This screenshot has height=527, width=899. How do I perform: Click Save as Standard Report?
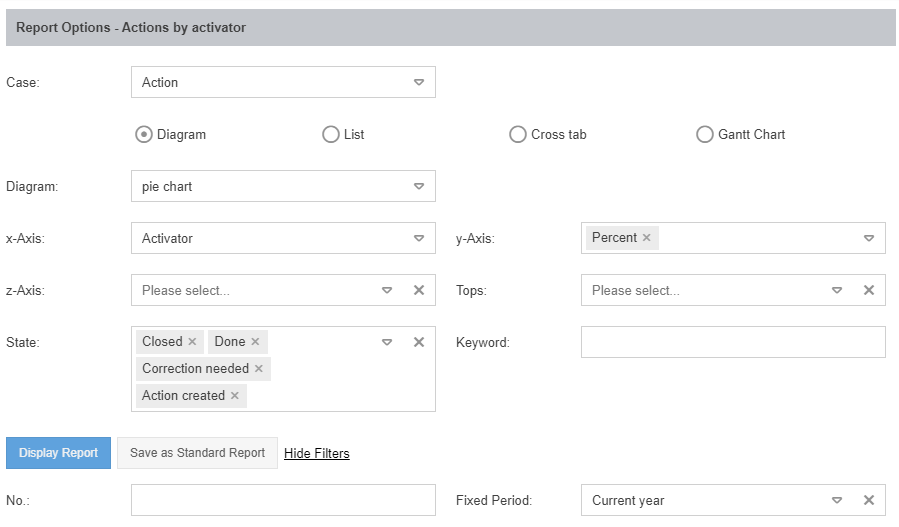[x=197, y=453]
